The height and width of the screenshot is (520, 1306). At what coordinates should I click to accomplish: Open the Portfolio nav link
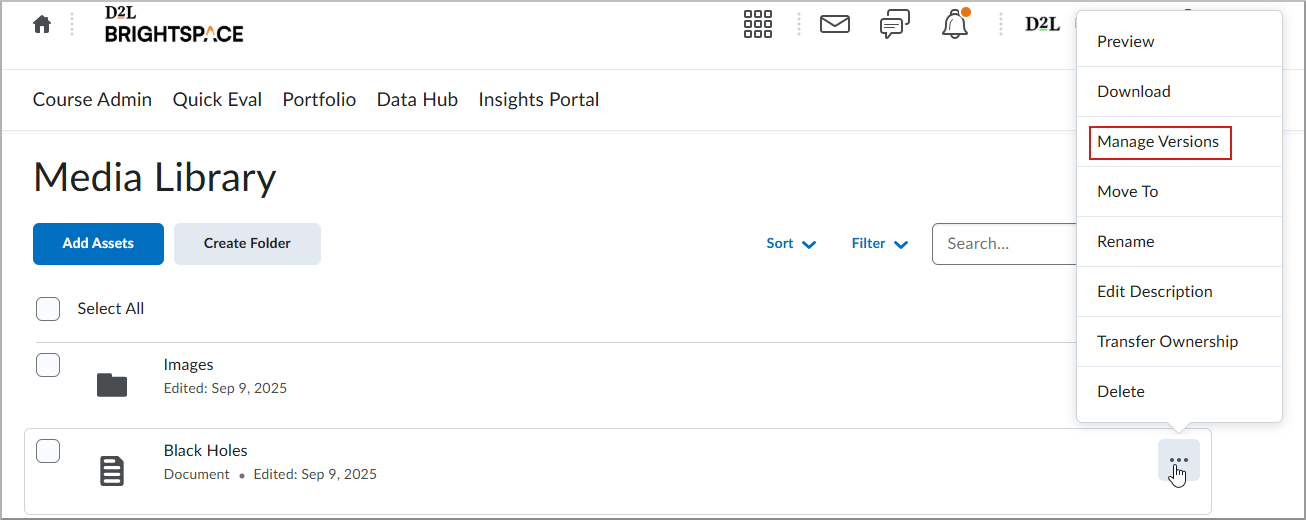(319, 99)
